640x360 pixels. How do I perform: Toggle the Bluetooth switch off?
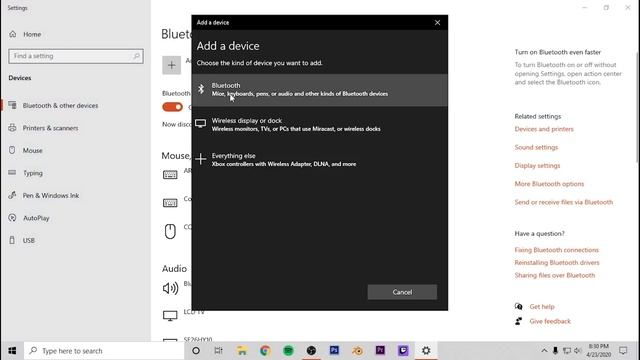tap(172, 107)
